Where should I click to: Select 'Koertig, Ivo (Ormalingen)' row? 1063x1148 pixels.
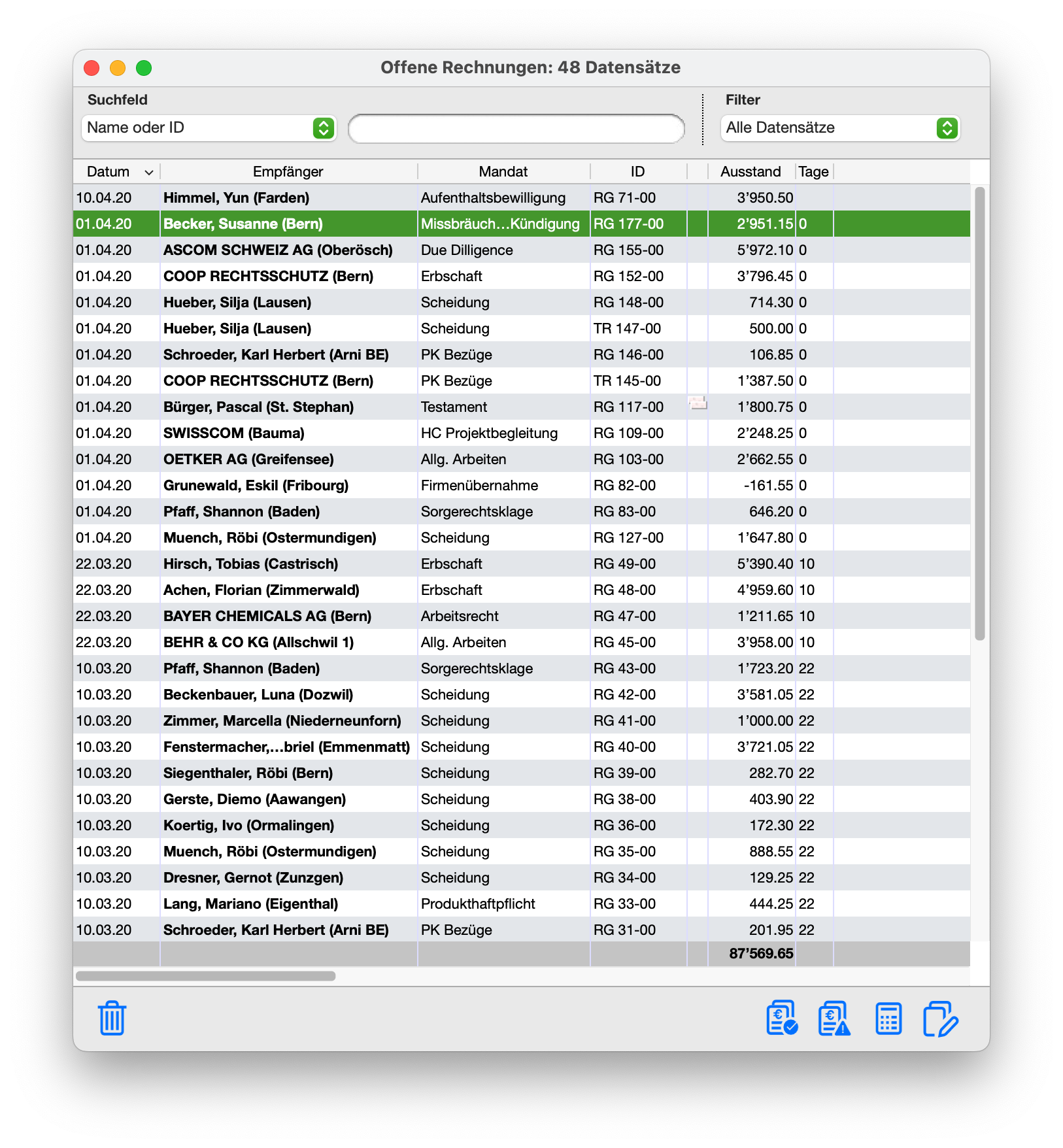(522, 825)
